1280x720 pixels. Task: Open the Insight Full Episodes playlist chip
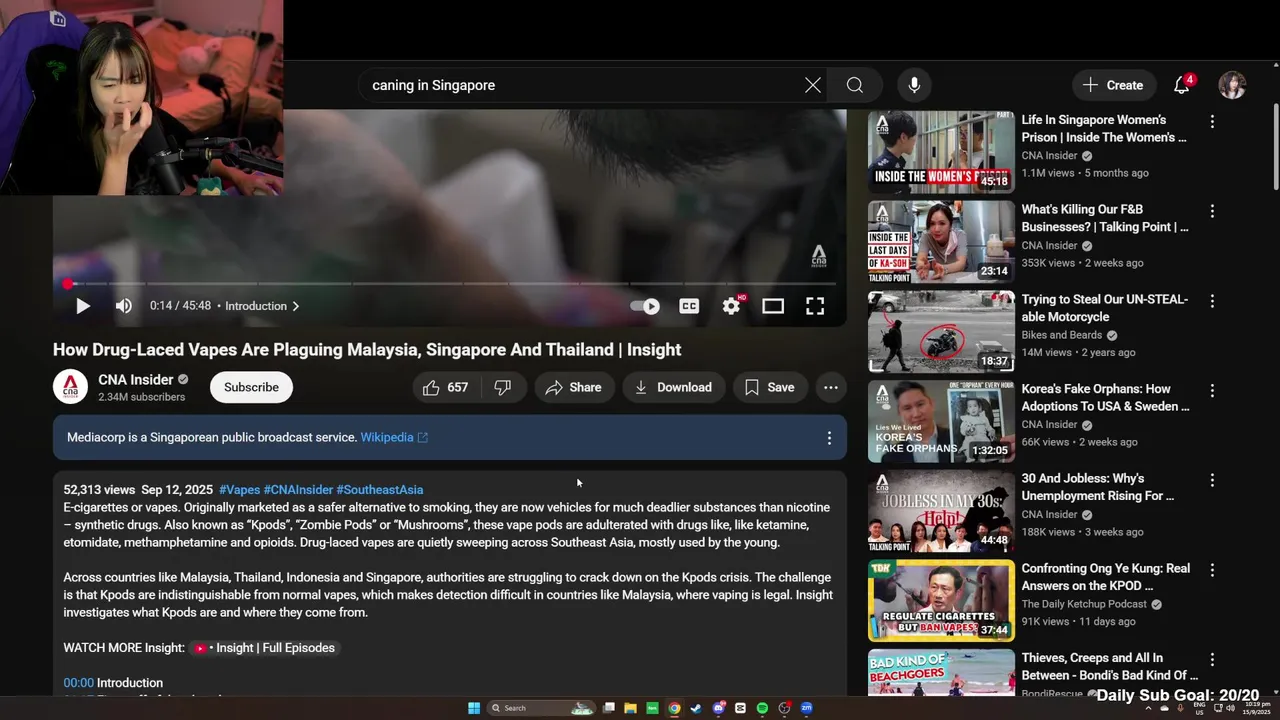tap(264, 648)
